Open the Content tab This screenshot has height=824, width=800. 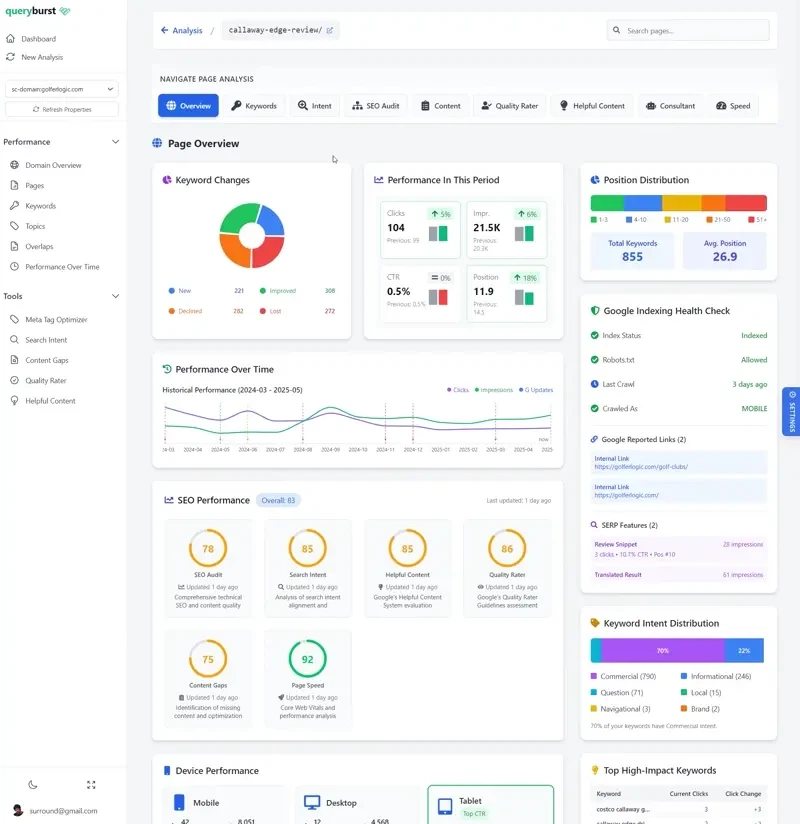(x=440, y=106)
